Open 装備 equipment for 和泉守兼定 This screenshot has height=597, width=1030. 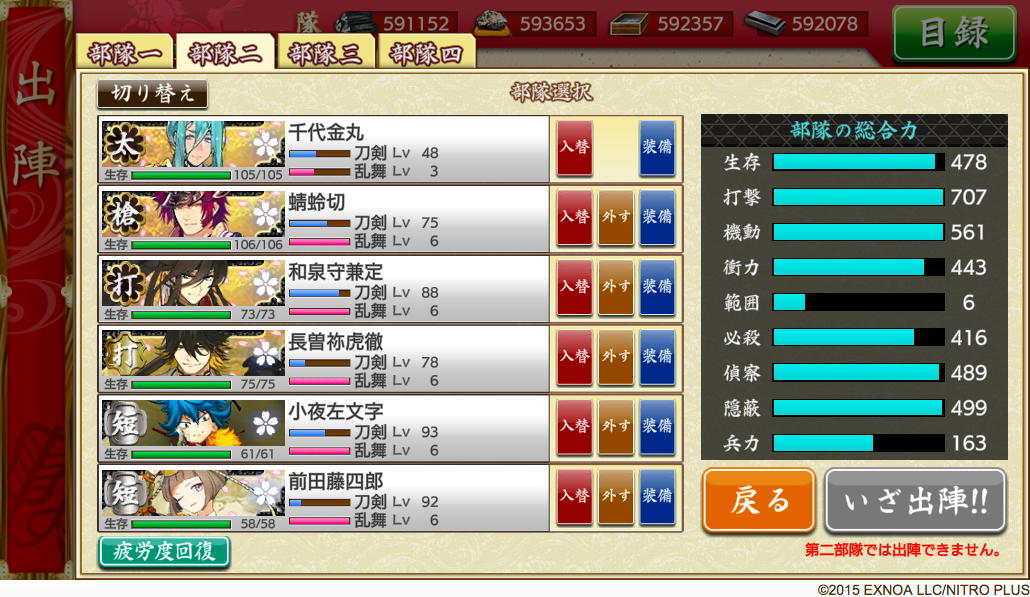click(x=657, y=287)
